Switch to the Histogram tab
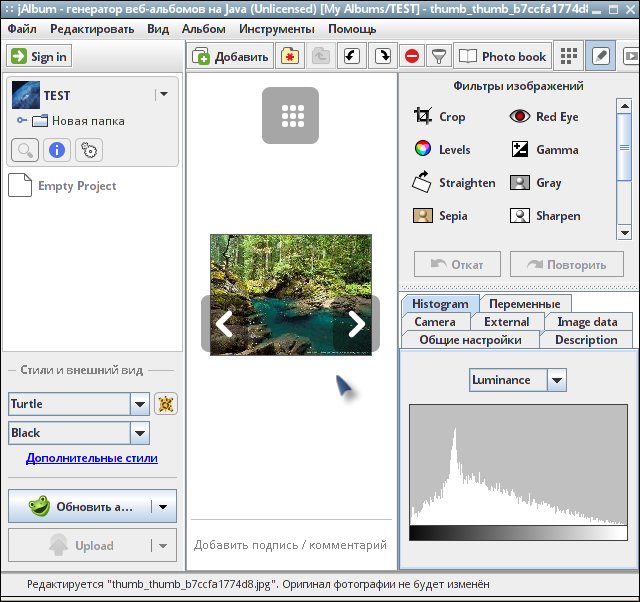Screen dimensions: 640x602 pos(440,304)
